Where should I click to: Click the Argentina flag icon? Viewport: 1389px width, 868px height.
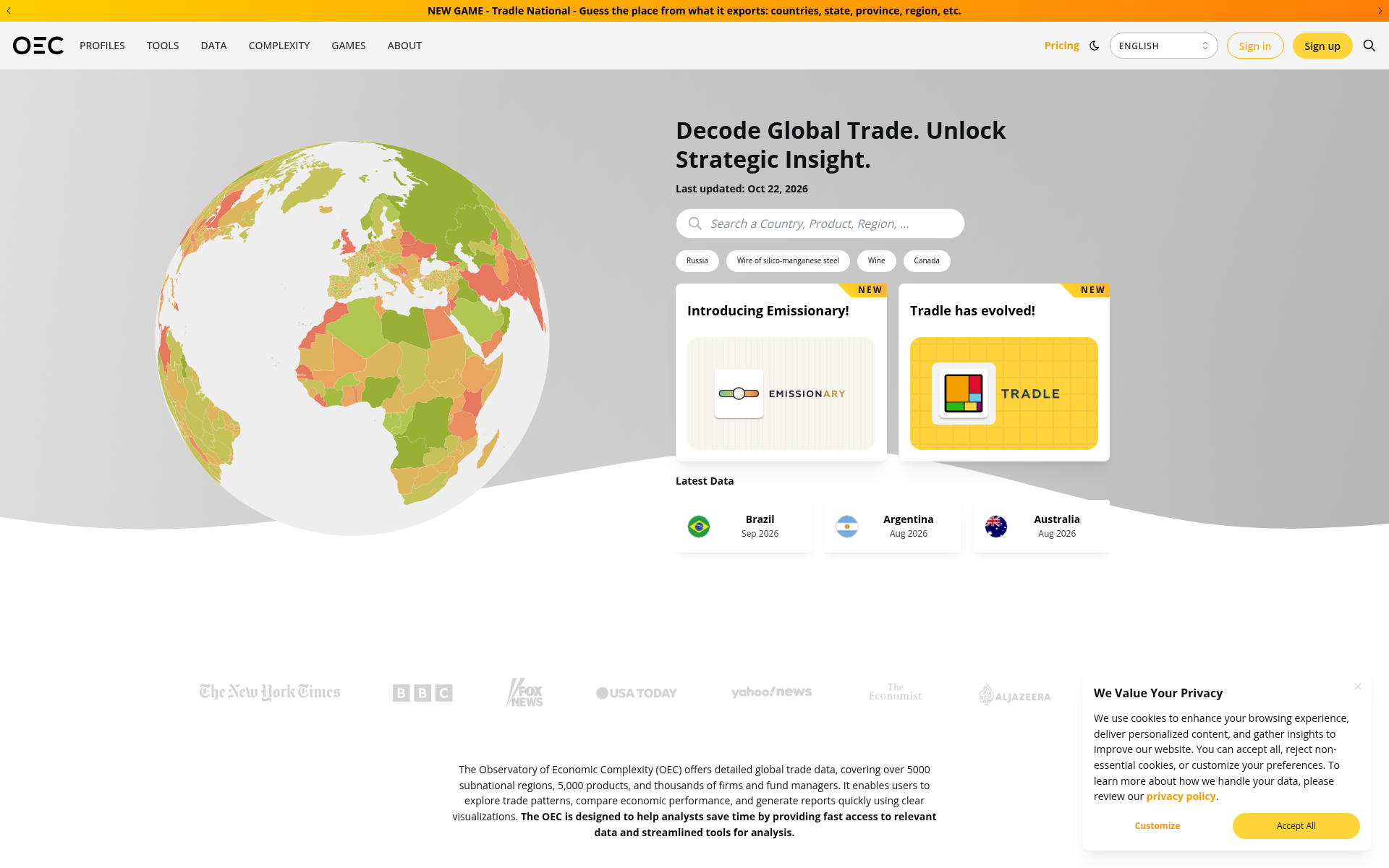coord(847,527)
